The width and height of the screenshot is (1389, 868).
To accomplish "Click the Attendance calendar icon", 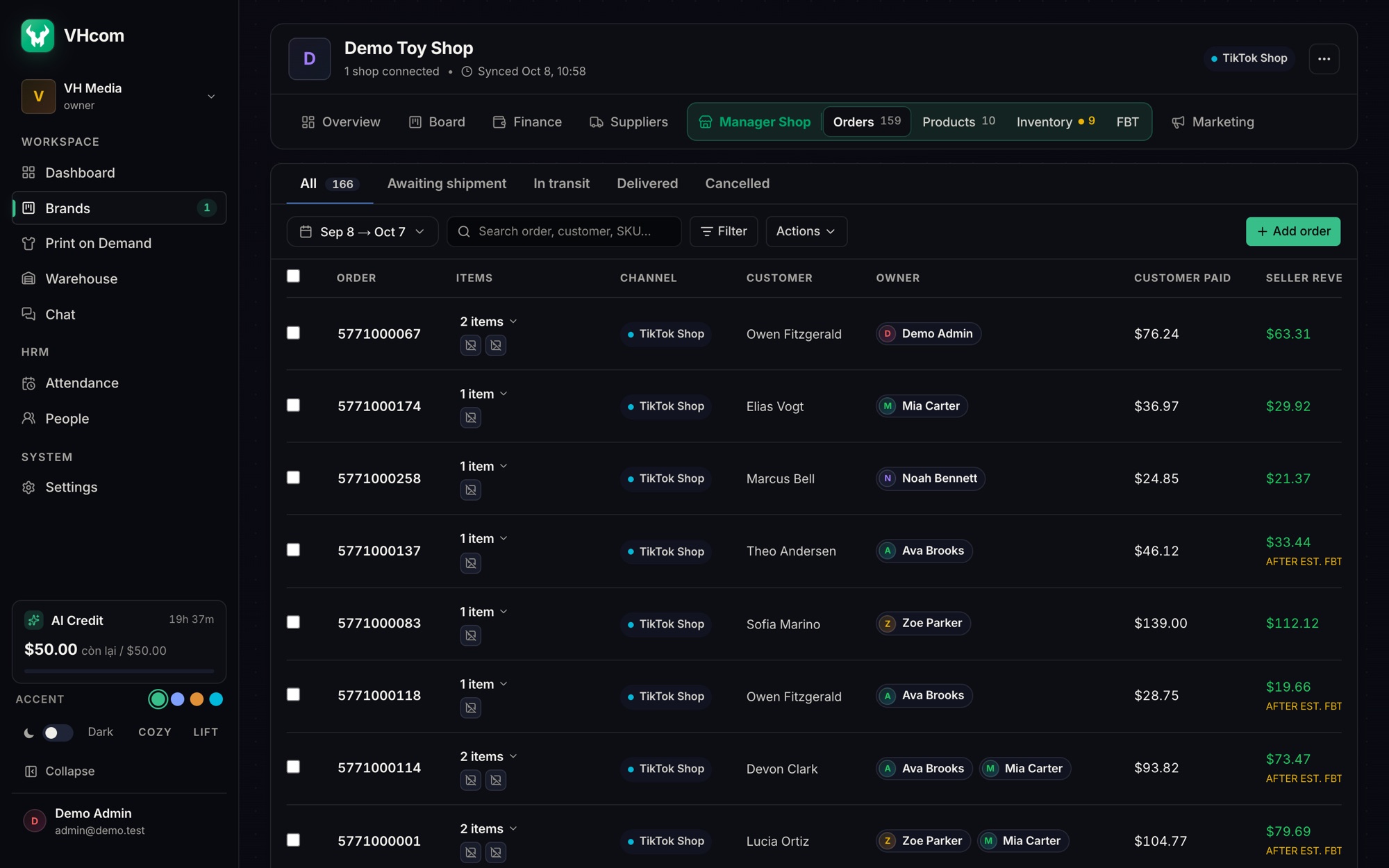I will pyautogui.click(x=28, y=383).
